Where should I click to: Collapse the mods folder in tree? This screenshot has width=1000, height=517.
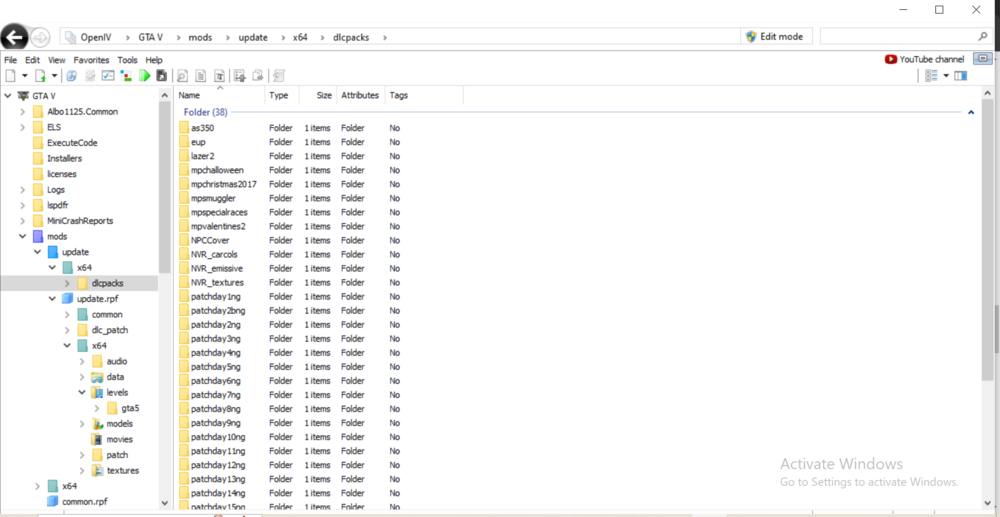pos(23,237)
